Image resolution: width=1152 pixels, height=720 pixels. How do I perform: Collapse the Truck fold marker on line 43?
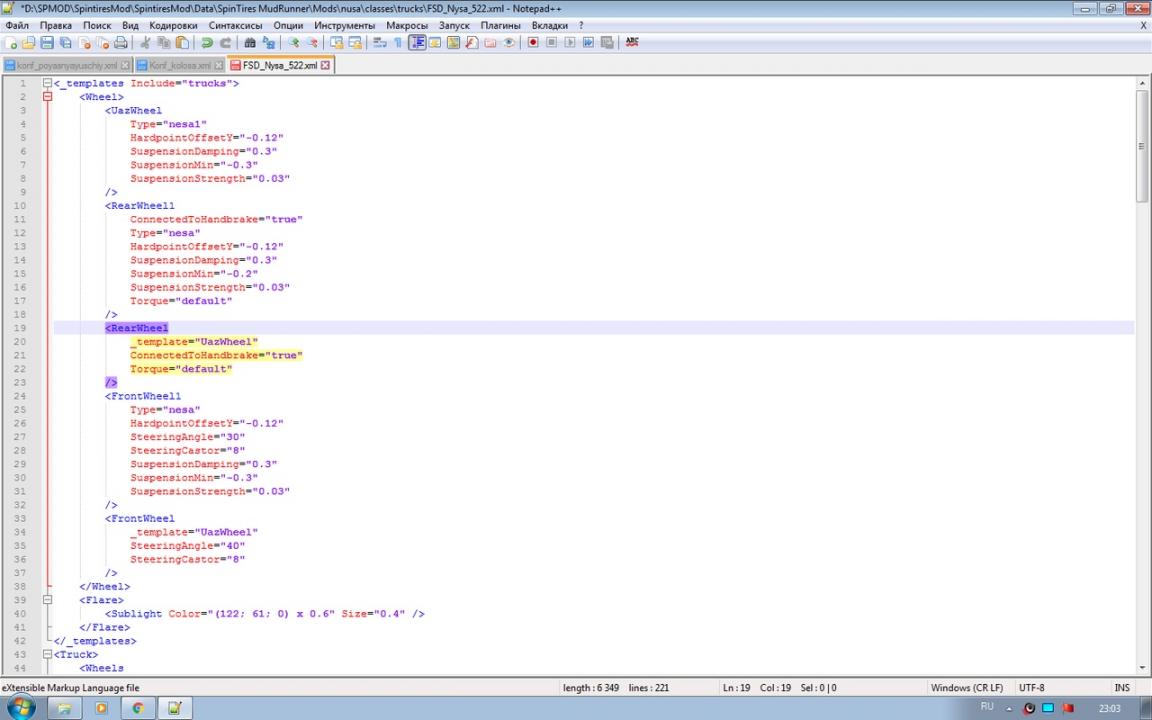46,654
